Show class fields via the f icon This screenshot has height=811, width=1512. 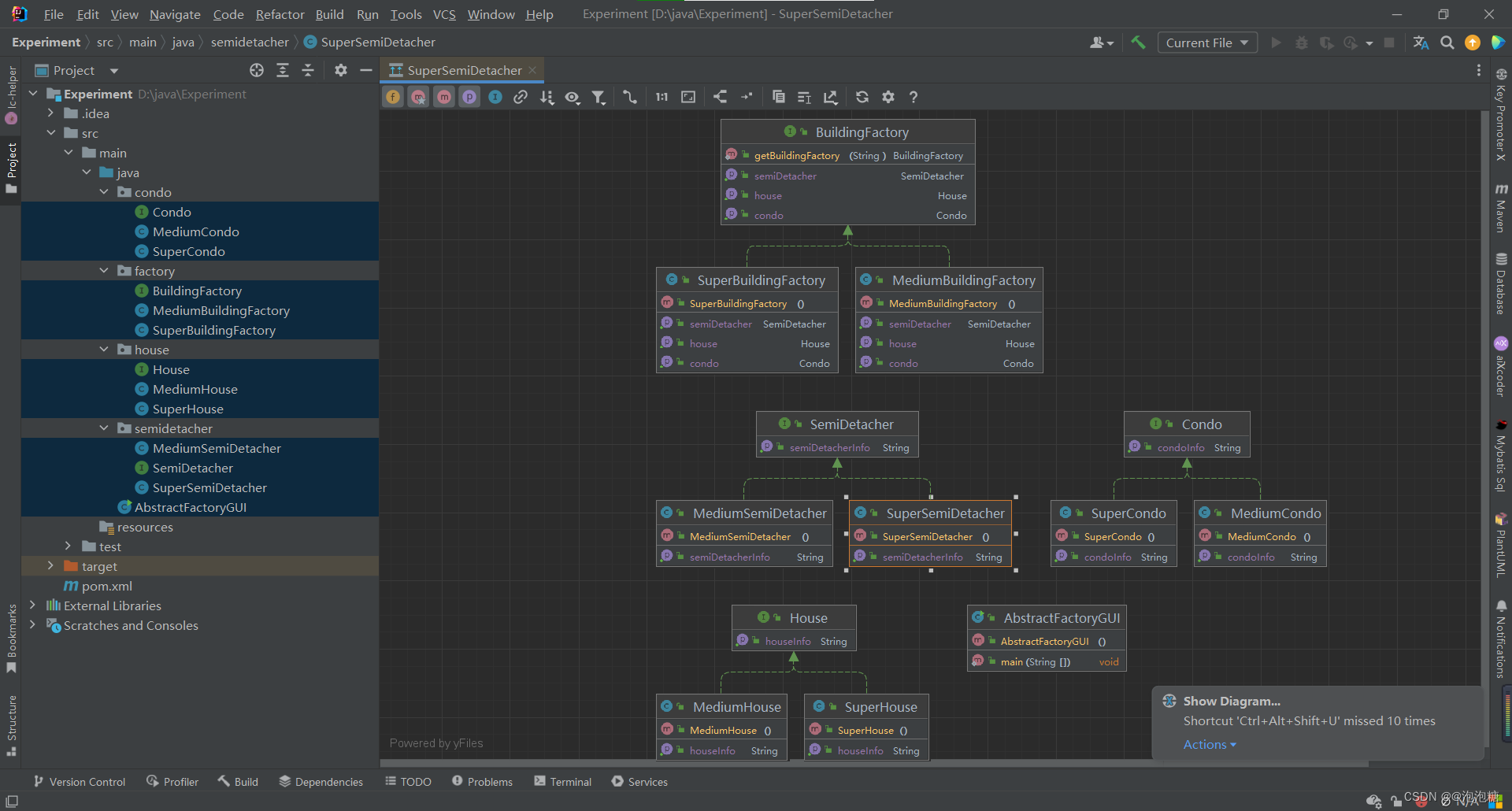coord(393,96)
